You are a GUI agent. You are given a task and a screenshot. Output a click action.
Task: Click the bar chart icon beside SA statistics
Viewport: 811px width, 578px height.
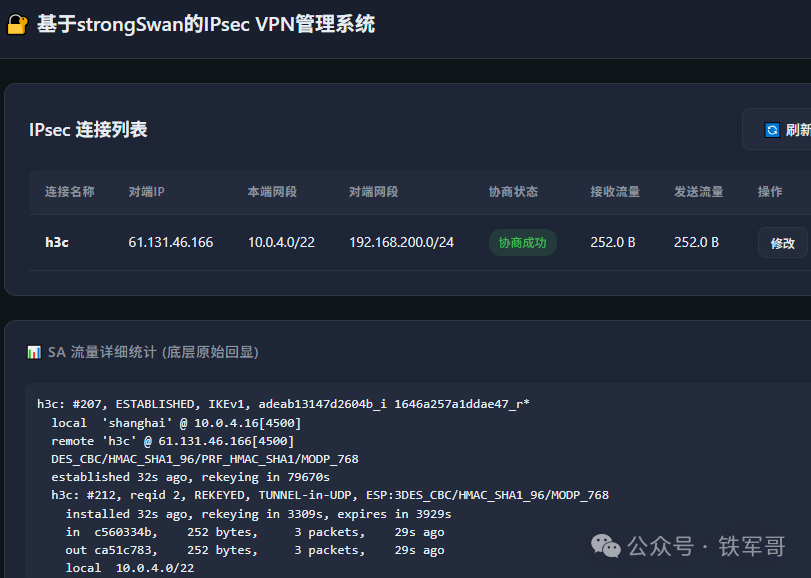click(33, 352)
